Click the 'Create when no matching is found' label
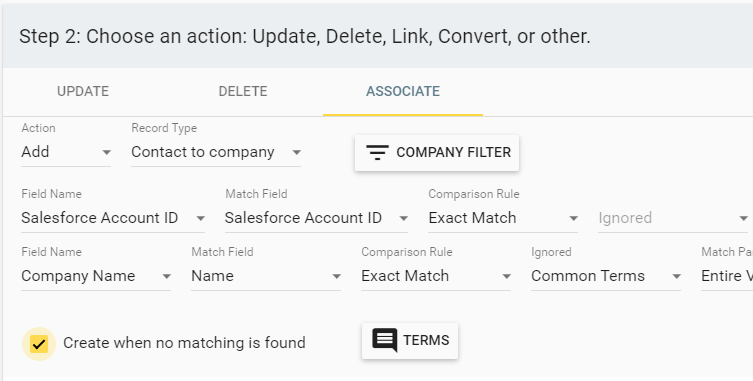 (184, 343)
